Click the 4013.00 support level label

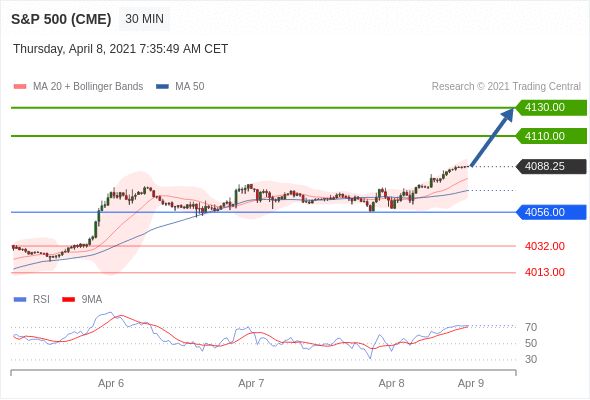(x=545, y=272)
